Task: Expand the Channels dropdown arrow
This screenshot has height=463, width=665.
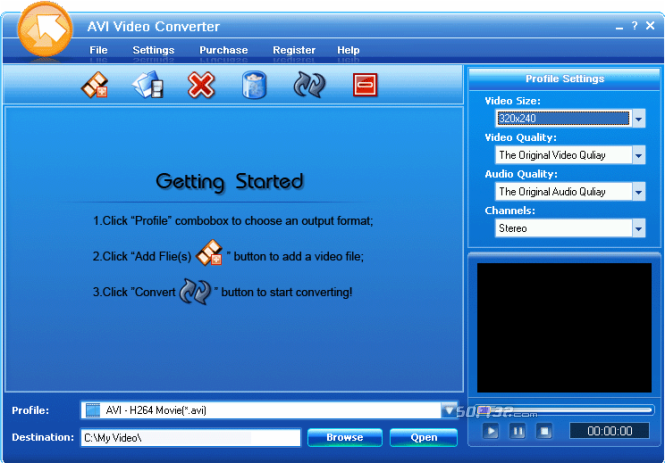Action: (639, 229)
